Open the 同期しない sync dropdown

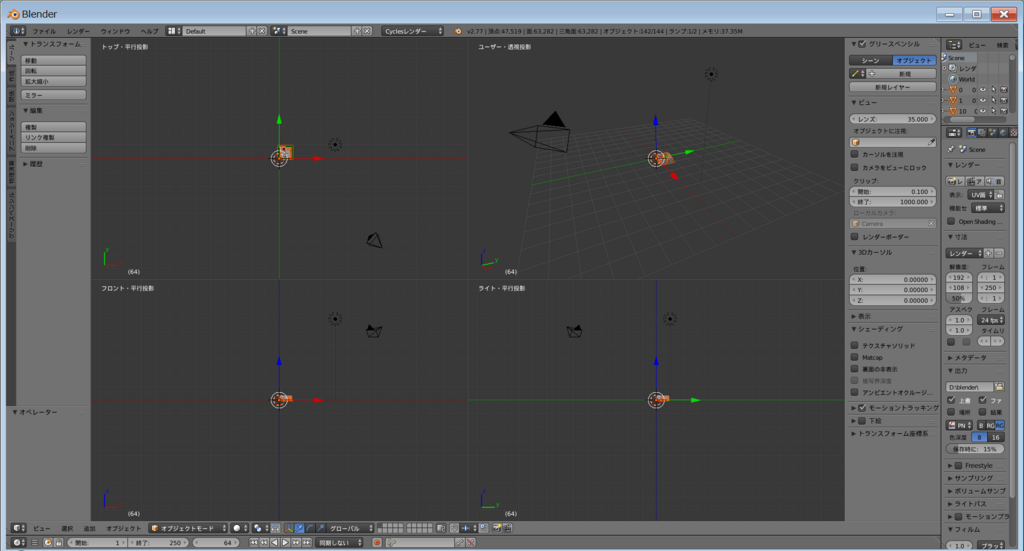(x=339, y=543)
